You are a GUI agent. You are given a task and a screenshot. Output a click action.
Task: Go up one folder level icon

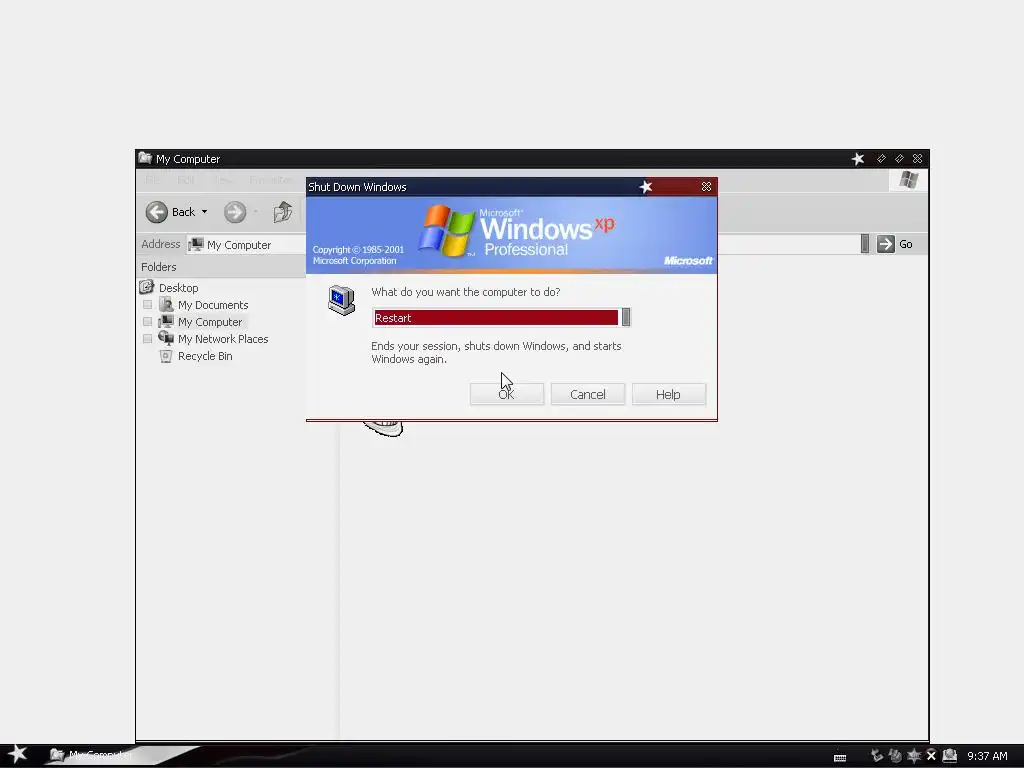[x=283, y=212]
